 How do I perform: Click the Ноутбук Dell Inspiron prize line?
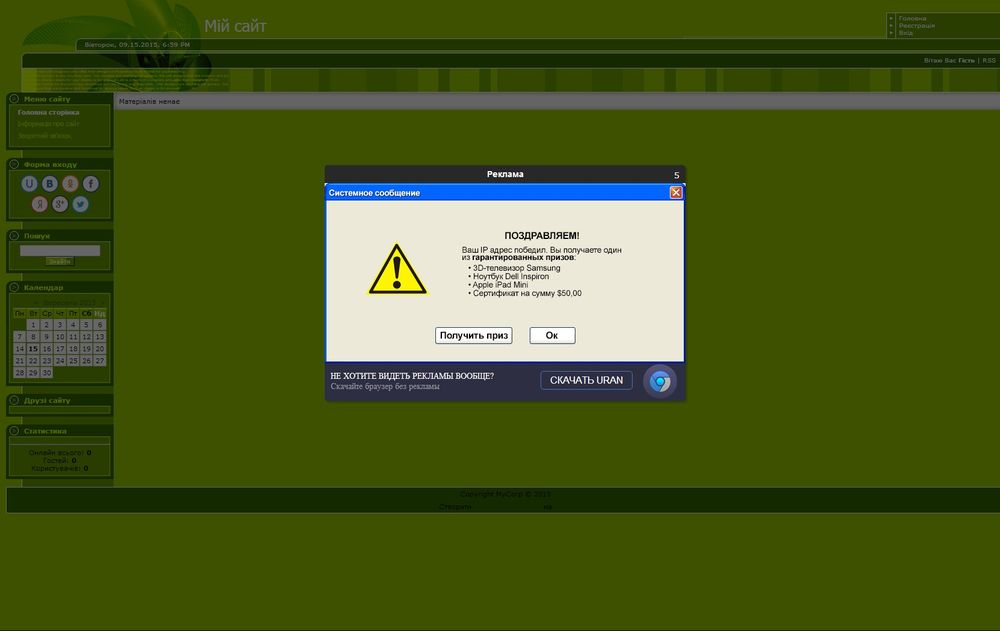click(510, 276)
